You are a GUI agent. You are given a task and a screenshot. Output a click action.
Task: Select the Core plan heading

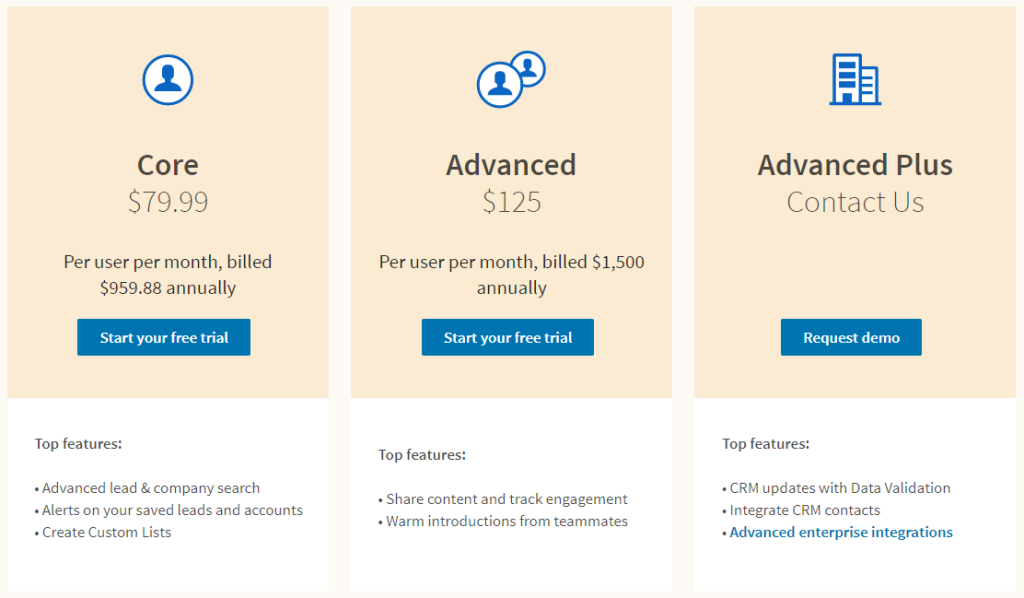167,164
